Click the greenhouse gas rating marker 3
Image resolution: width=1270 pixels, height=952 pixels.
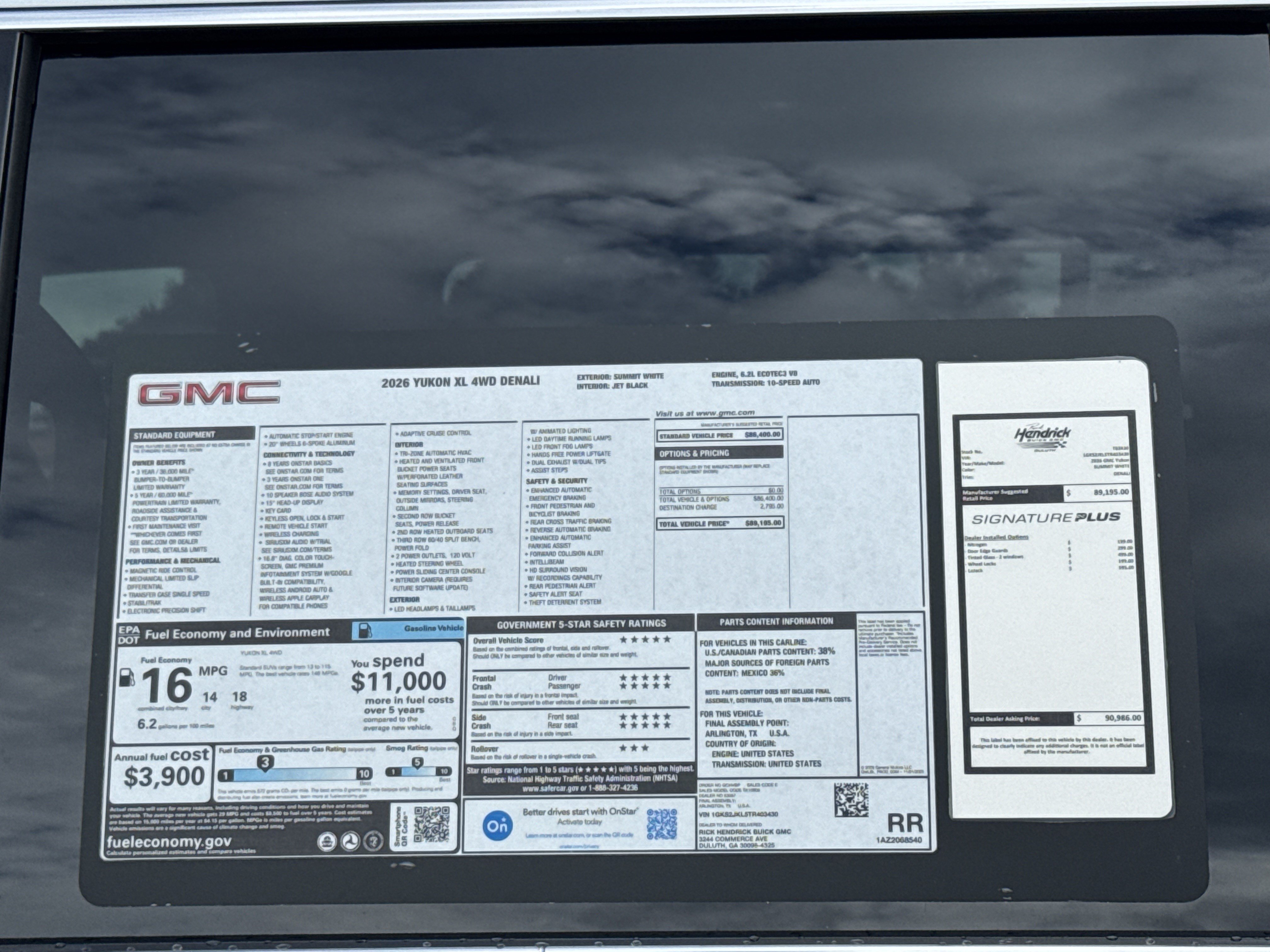(265, 762)
